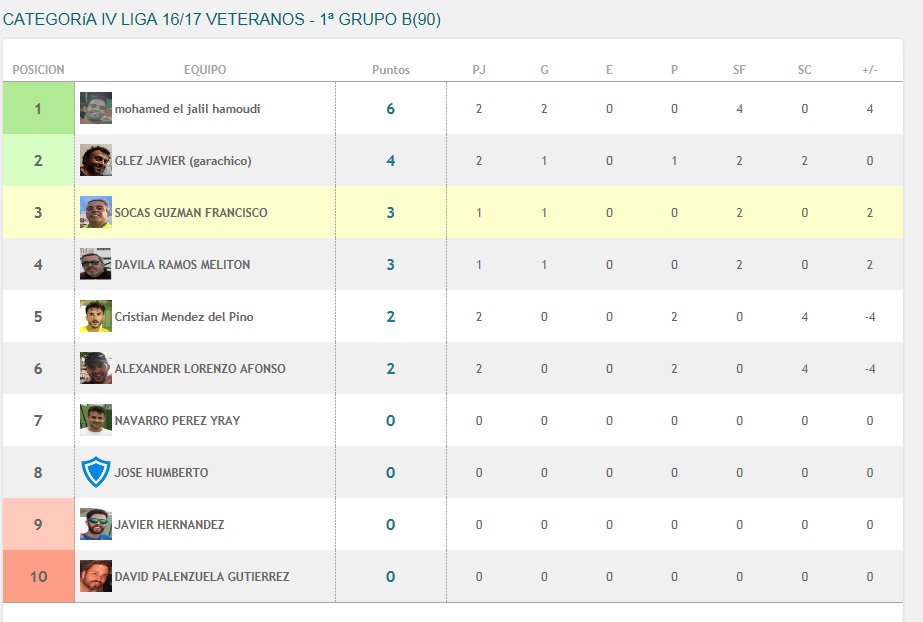Select position 5 cell
Viewport: 923px width, 622px height.
pos(38,317)
